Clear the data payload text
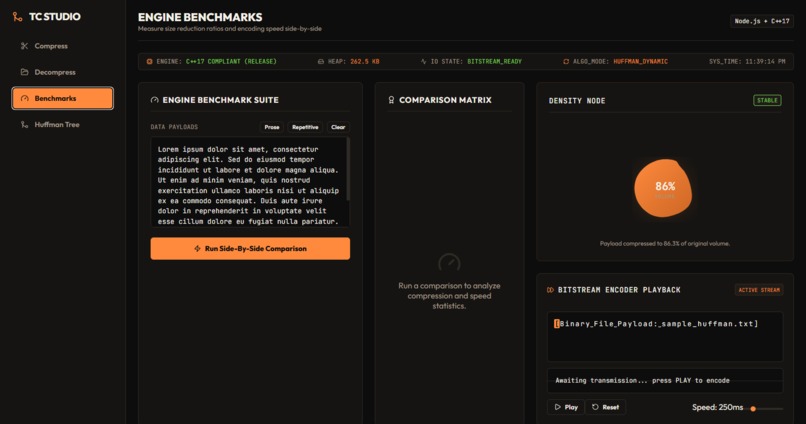Image resolution: width=806 pixels, height=424 pixels. (x=338, y=127)
